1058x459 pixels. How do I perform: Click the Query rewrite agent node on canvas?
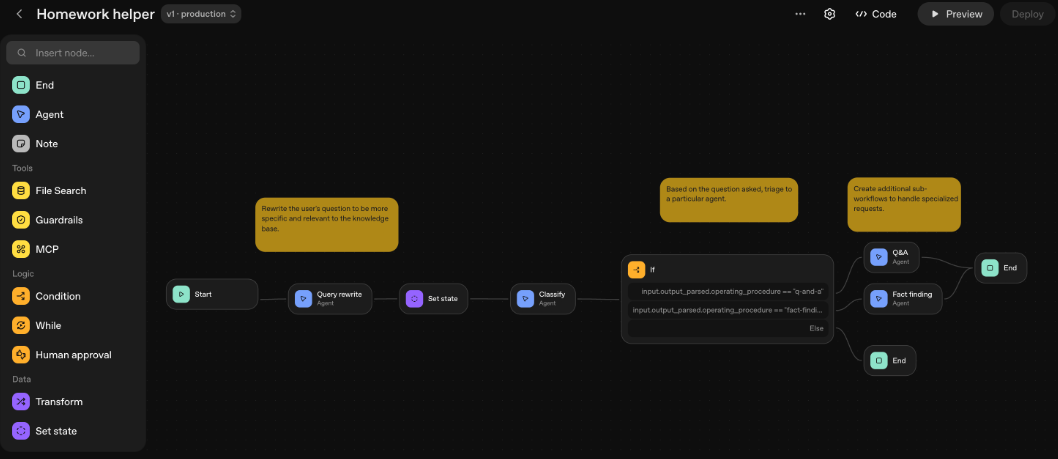click(331, 298)
